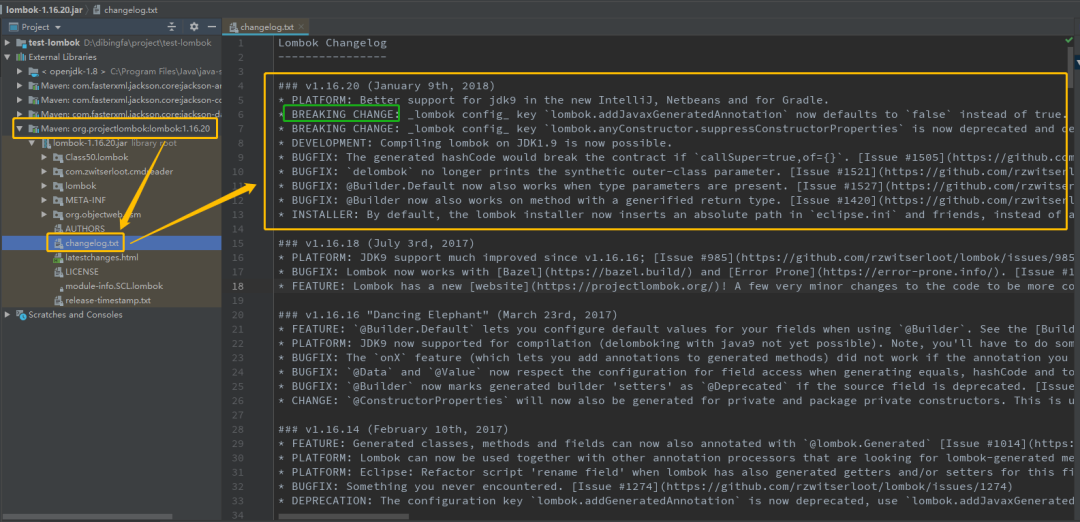Click the collapse-all icon in Project panel header
The width and height of the screenshot is (1080, 522).
[x=172, y=27]
